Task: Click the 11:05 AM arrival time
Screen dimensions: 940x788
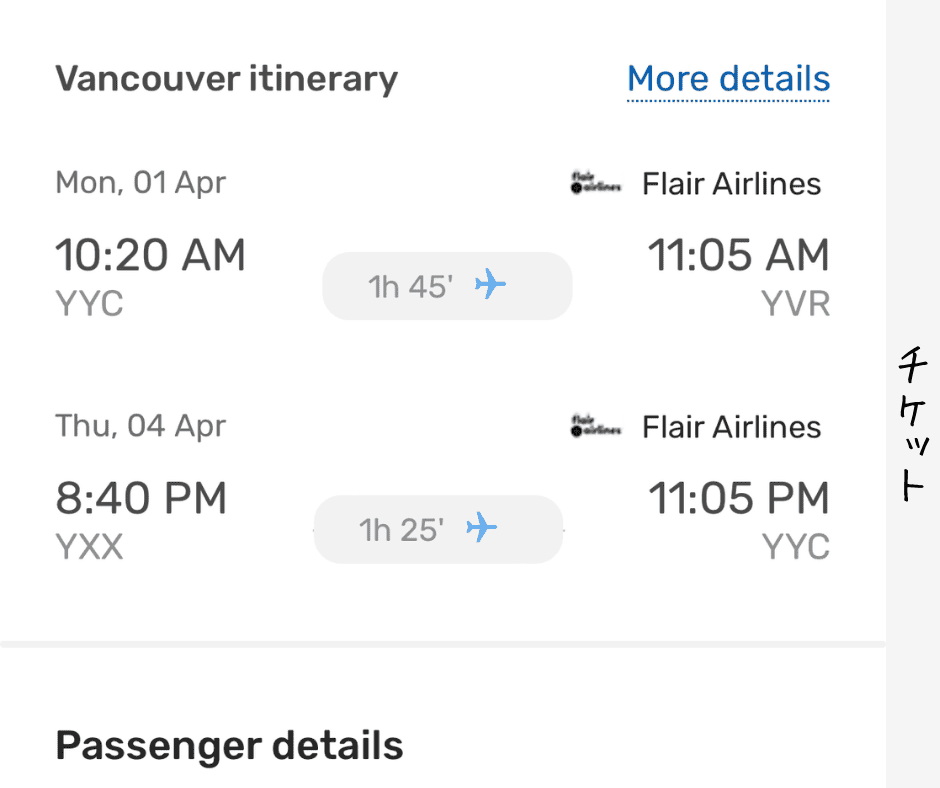Action: pos(738,256)
